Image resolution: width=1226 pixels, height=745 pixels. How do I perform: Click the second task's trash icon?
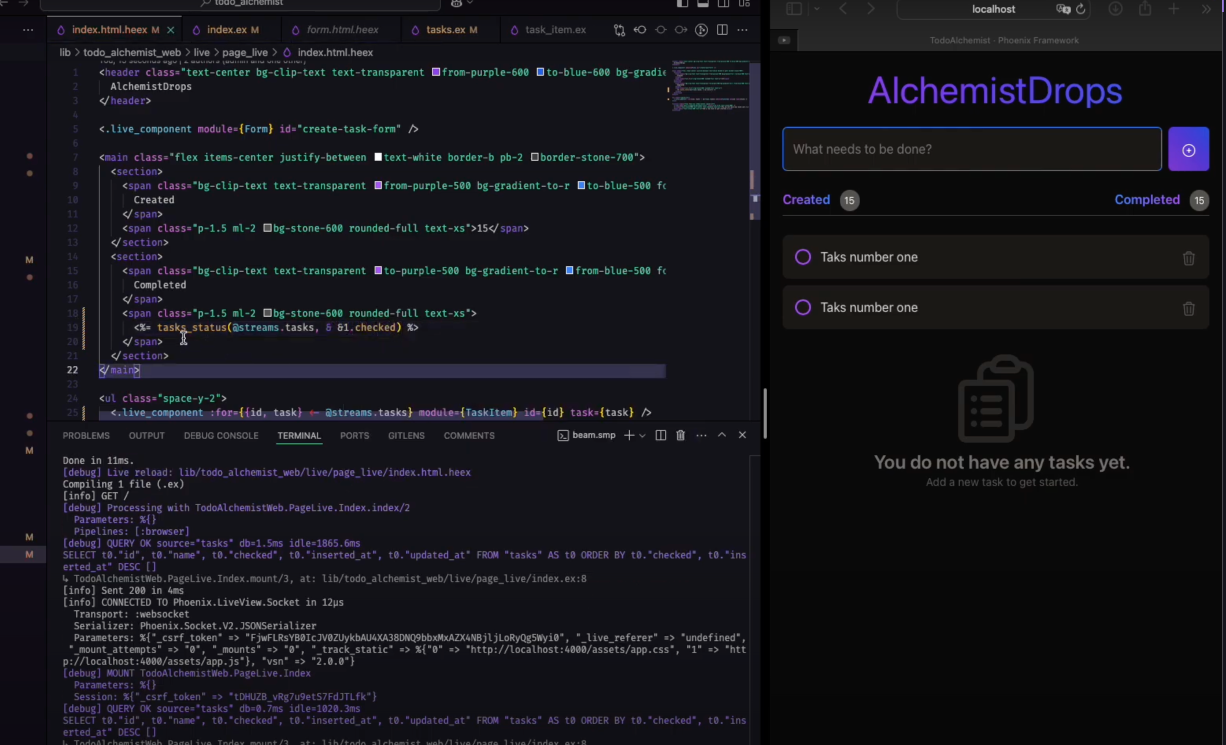[x=1188, y=308]
